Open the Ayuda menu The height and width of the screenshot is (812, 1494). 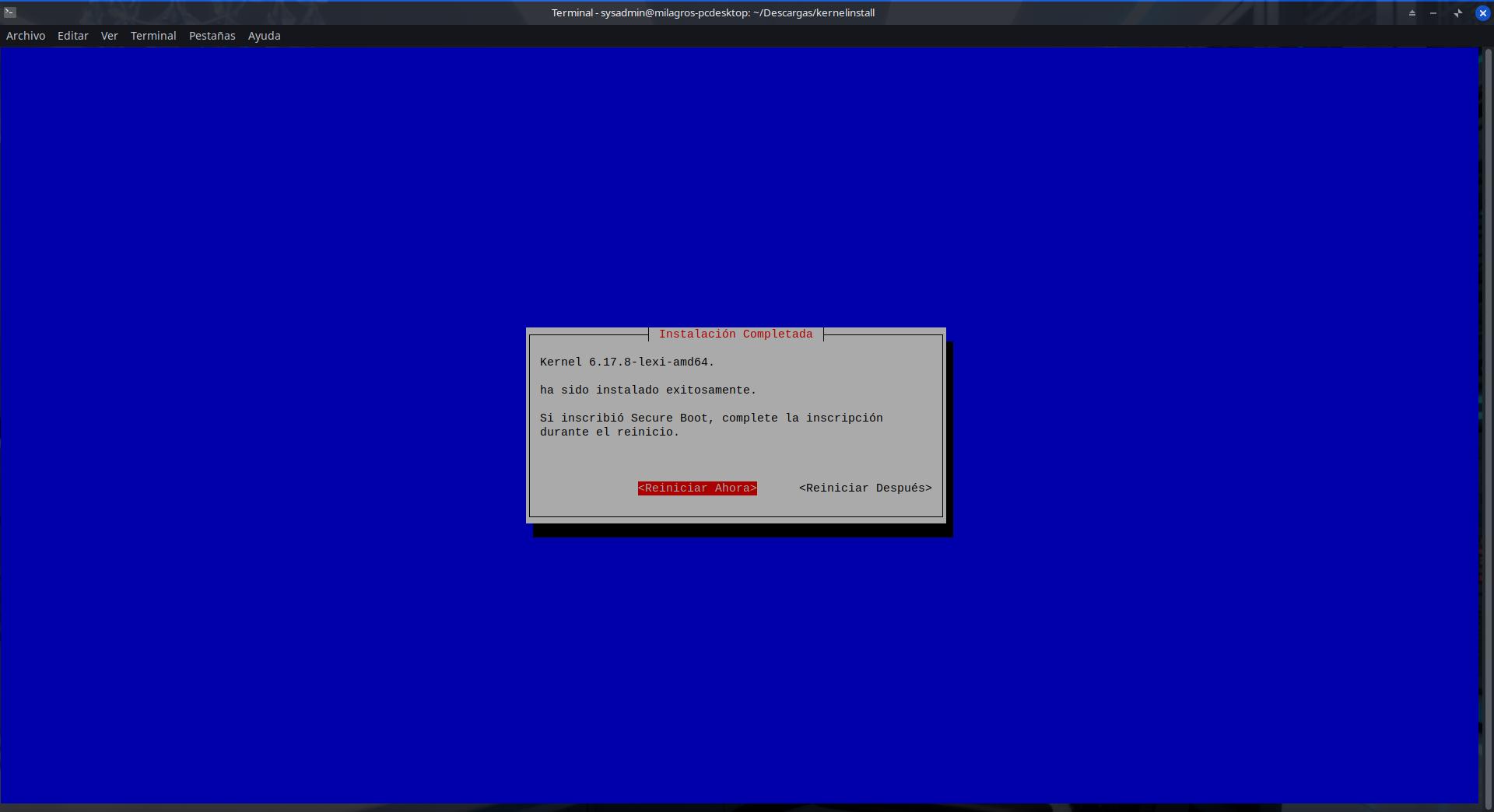[x=265, y=36]
